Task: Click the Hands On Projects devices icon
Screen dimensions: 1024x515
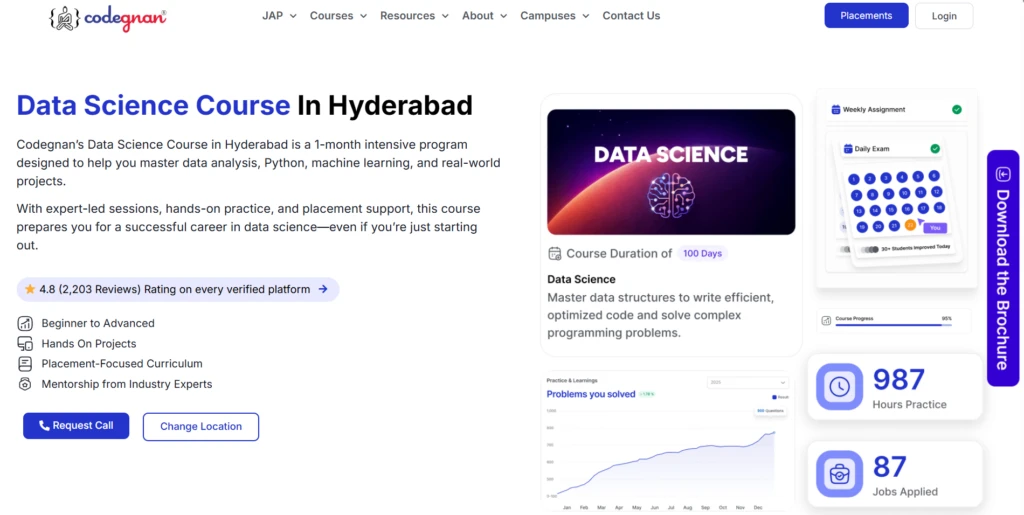Action: (25, 343)
